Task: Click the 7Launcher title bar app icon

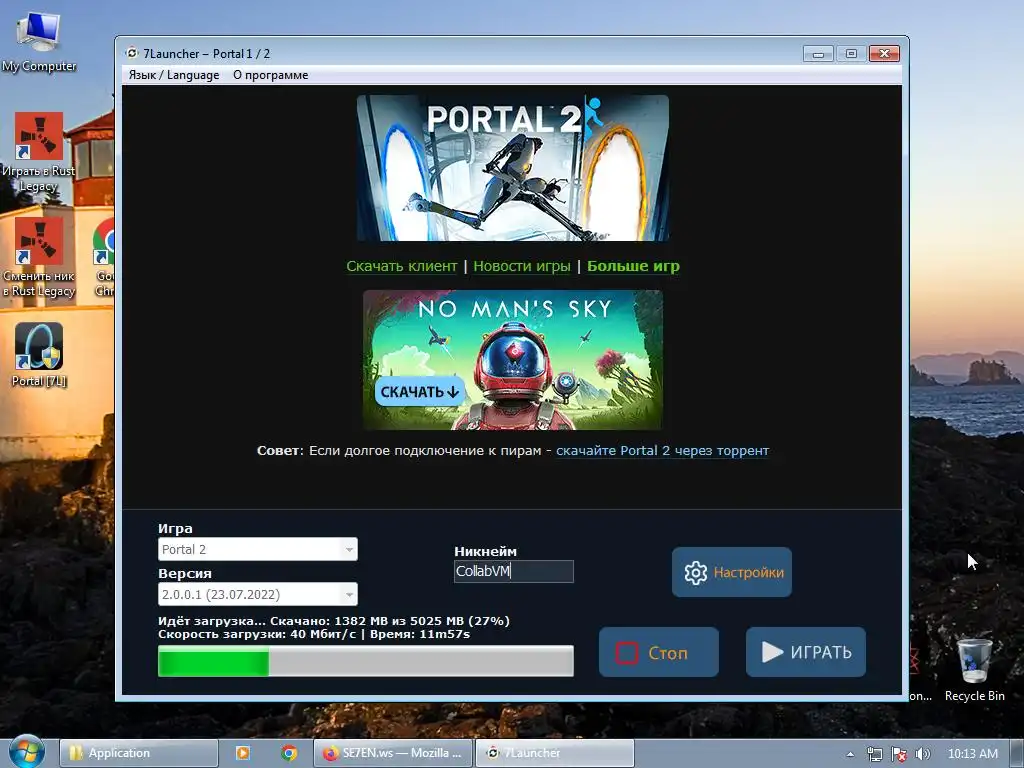Action: click(132, 53)
